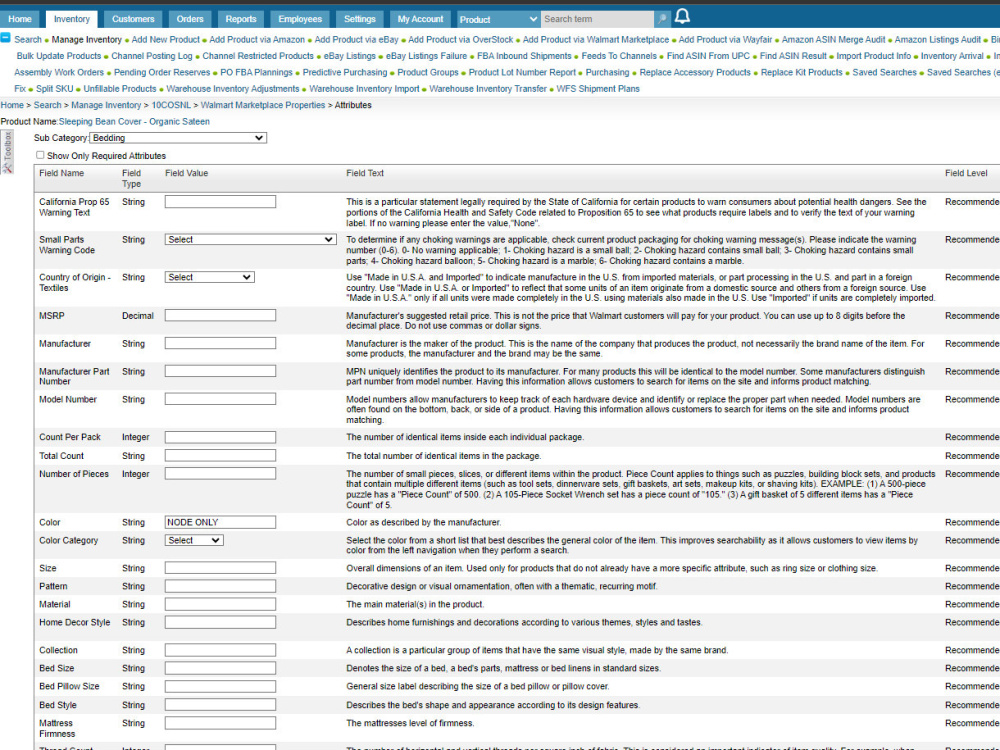Open the Employees tab
This screenshot has width=1000, height=750.
click(x=300, y=19)
